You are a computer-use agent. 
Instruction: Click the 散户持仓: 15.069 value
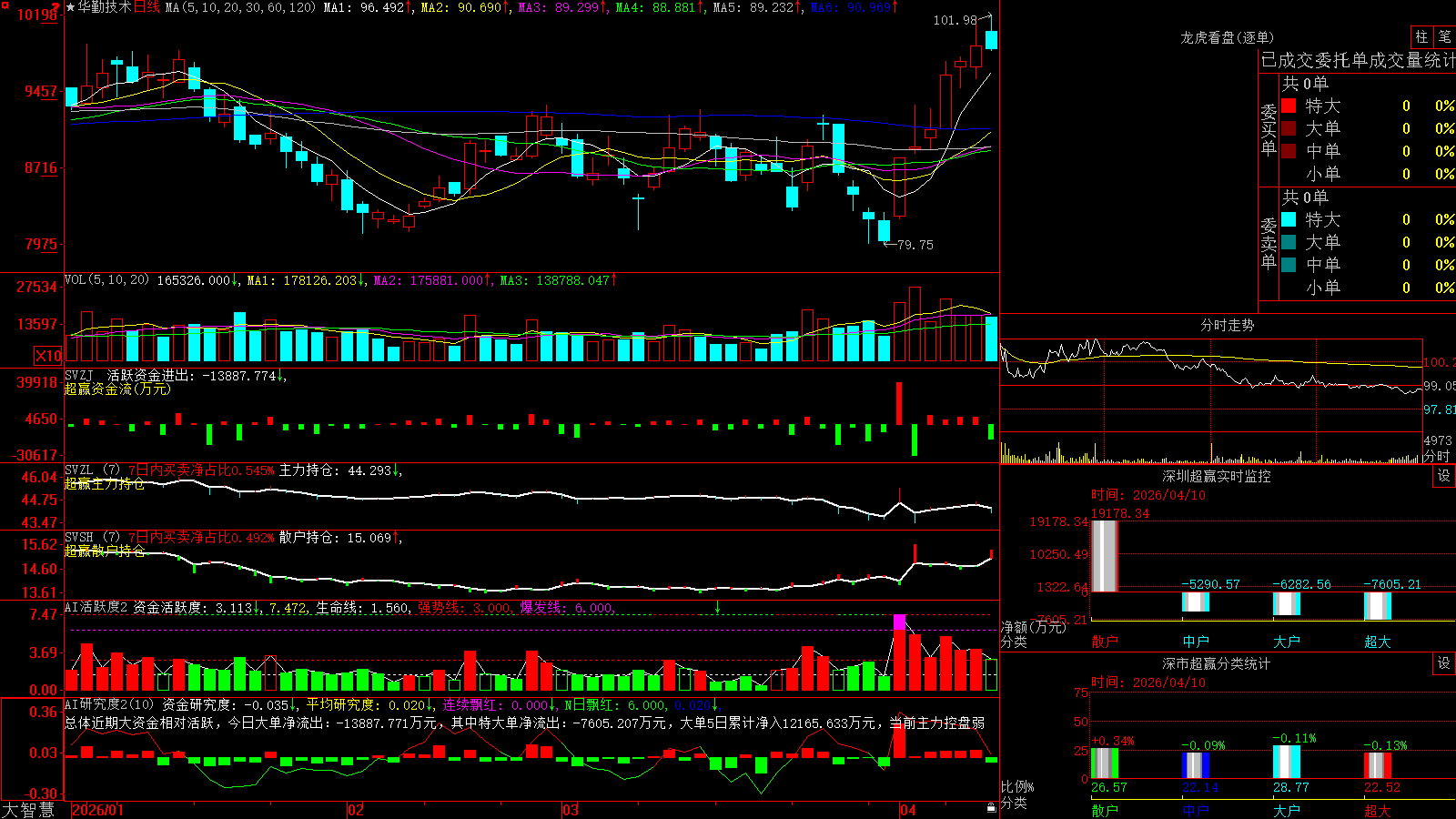click(335, 538)
